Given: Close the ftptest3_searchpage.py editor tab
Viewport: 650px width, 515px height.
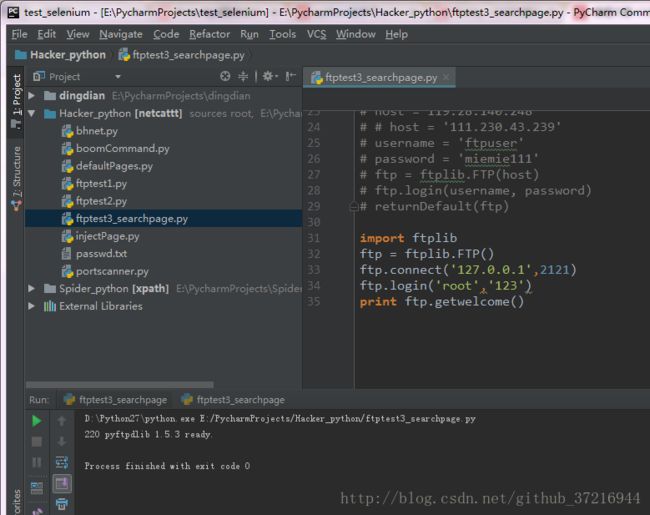Looking at the screenshot, I should tap(446, 77).
